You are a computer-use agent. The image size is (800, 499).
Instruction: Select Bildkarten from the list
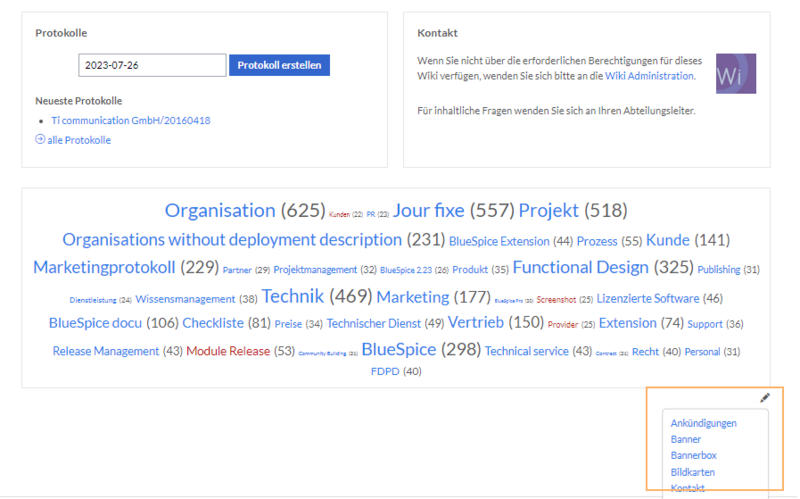[x=693, y=471]
